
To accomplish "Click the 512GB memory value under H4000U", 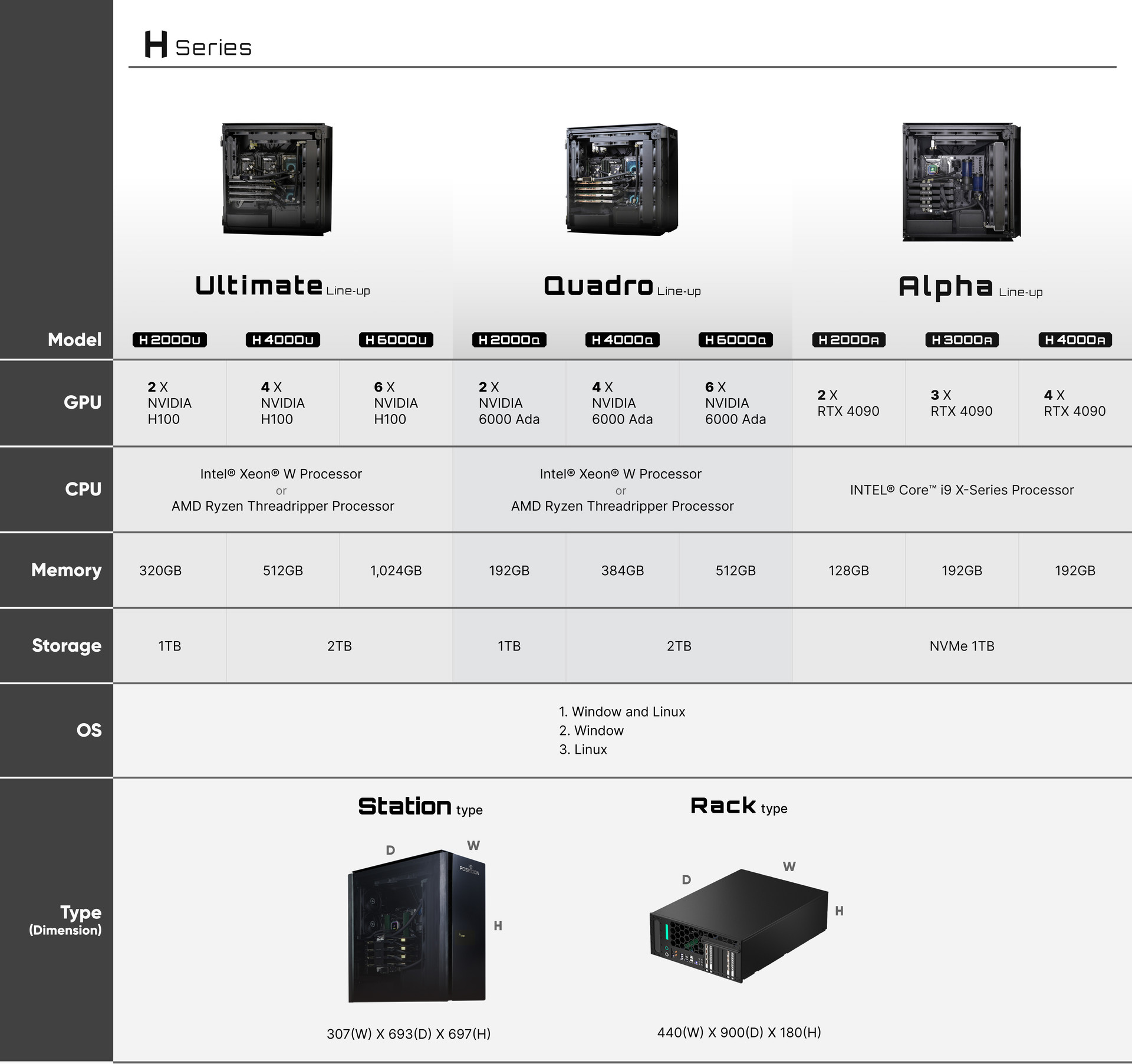I will pyautogui.click(x=283, y=570).
